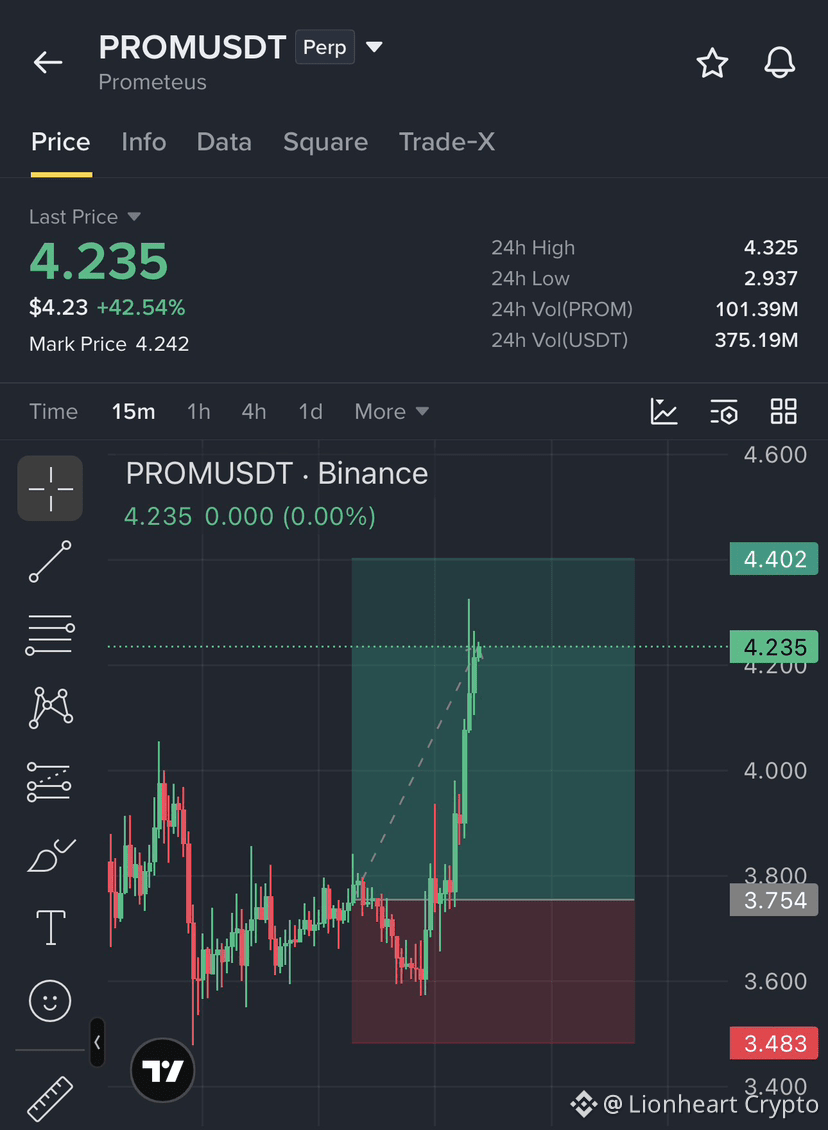Add PROMUSDT to favorites with the star
828x1130 pixels.
[x=712, y=63]
